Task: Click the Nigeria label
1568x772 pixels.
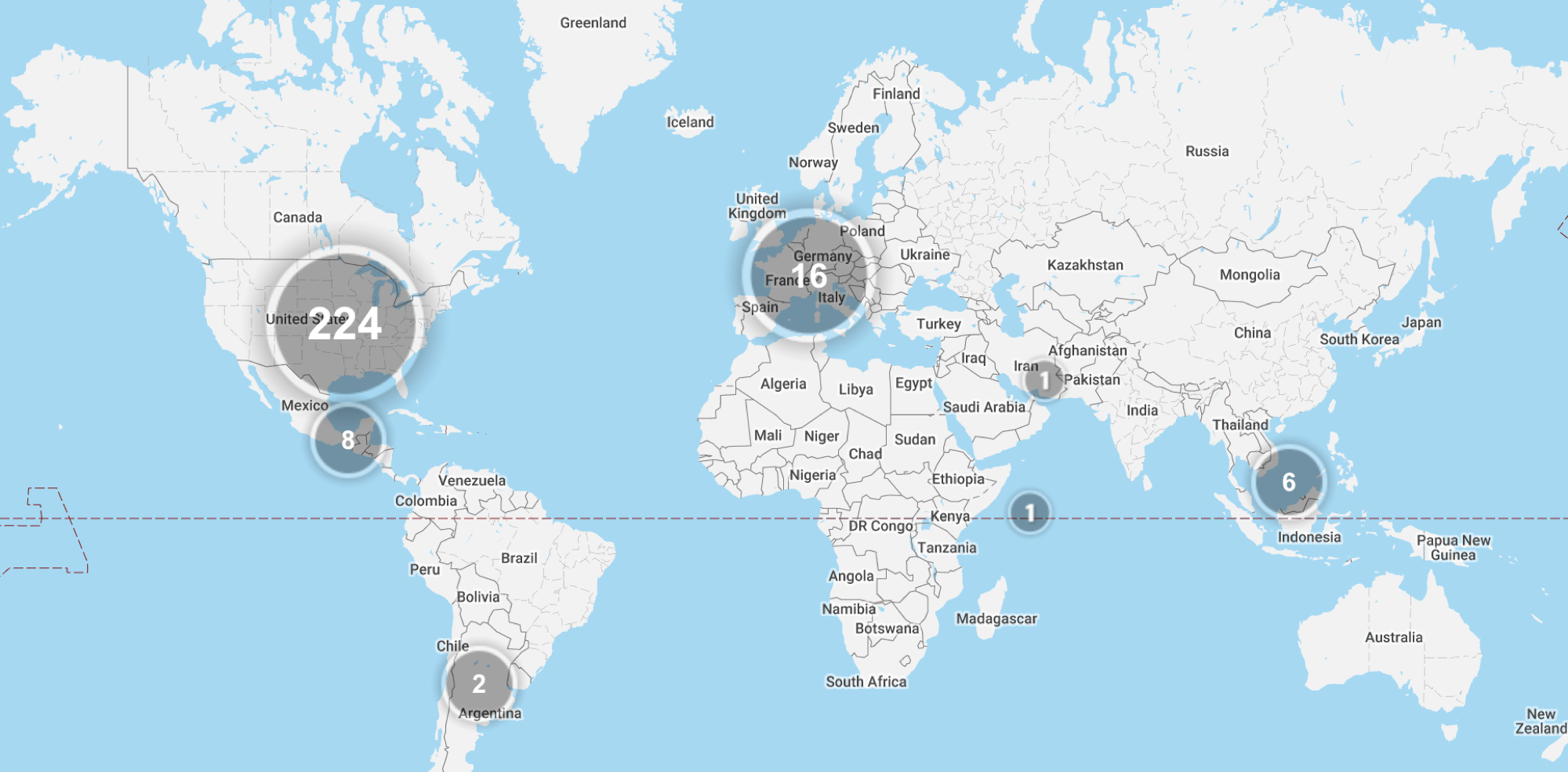Action: point(812,475)
